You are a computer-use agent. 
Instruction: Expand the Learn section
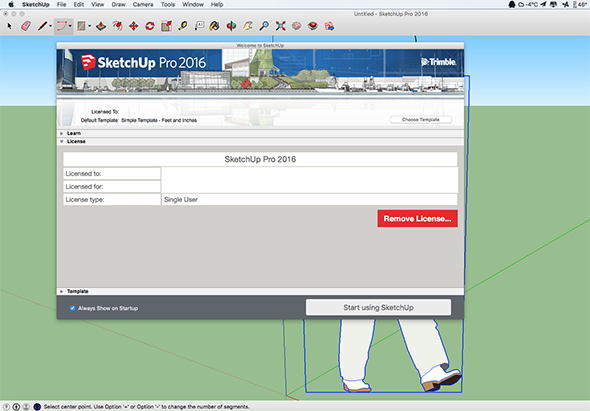(62, 133)
